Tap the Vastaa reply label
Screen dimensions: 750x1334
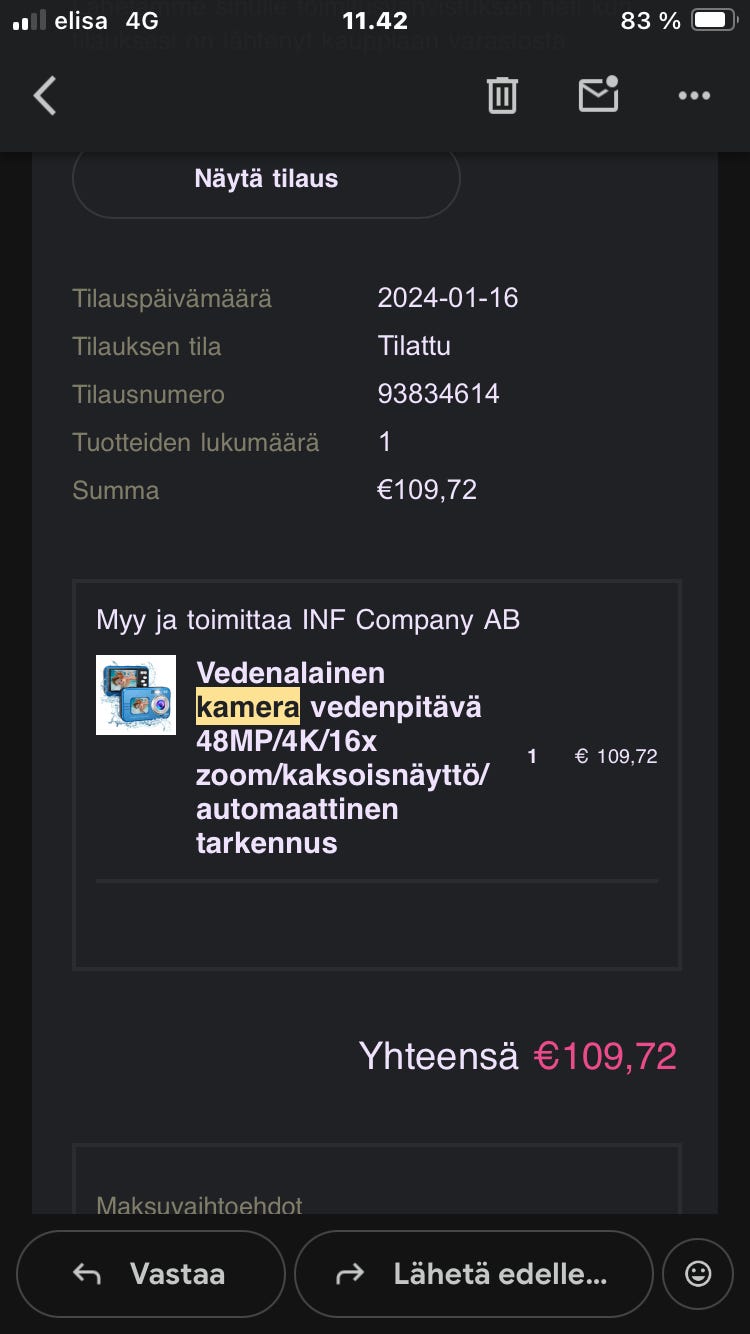177,1274
